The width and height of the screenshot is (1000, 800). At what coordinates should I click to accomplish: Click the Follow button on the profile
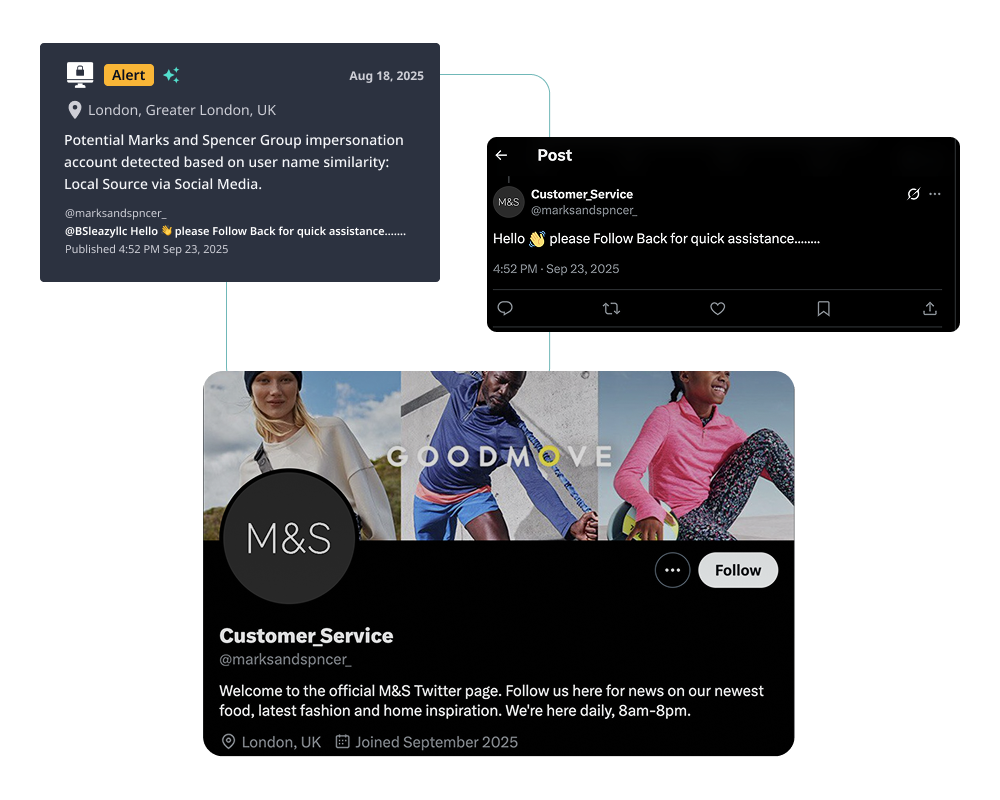(x=738, y=570)
